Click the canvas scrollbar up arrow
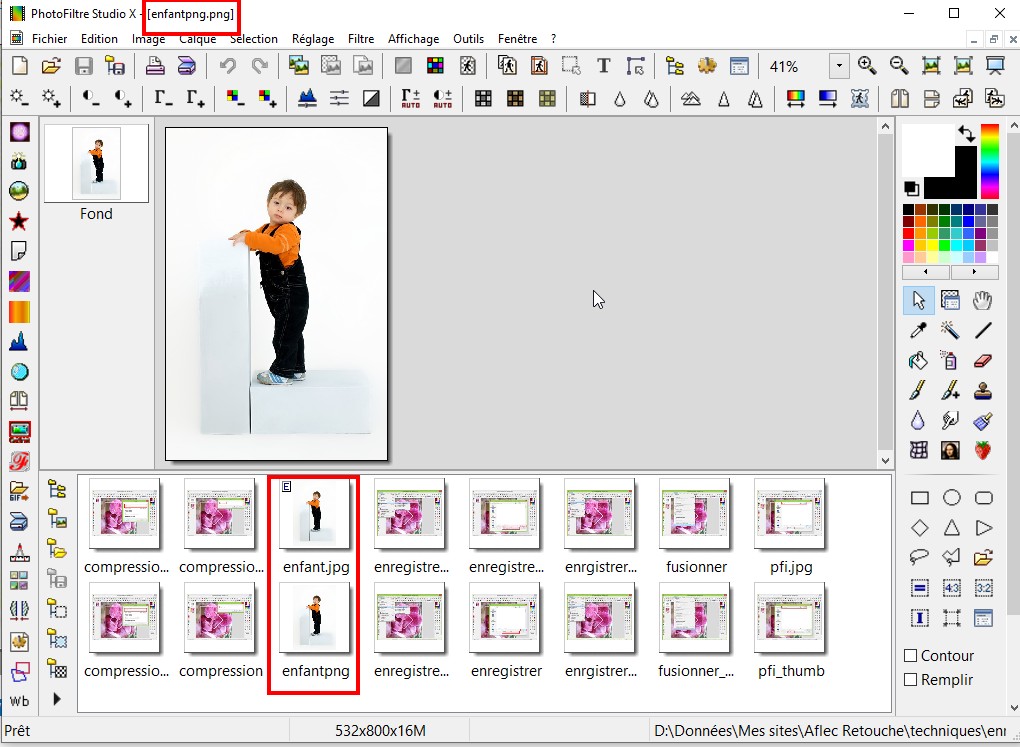 point(885,126)
